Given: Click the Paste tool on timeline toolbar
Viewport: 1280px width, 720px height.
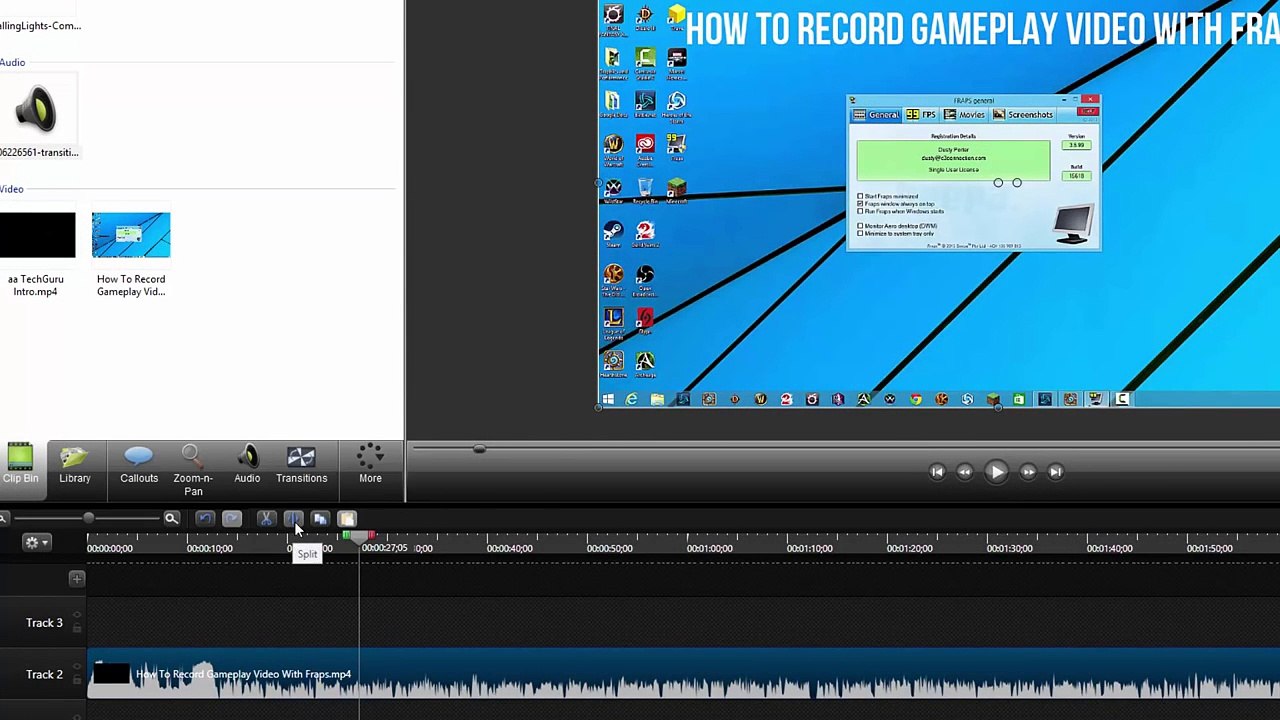Looking at the screenshot, I should 347,519.
